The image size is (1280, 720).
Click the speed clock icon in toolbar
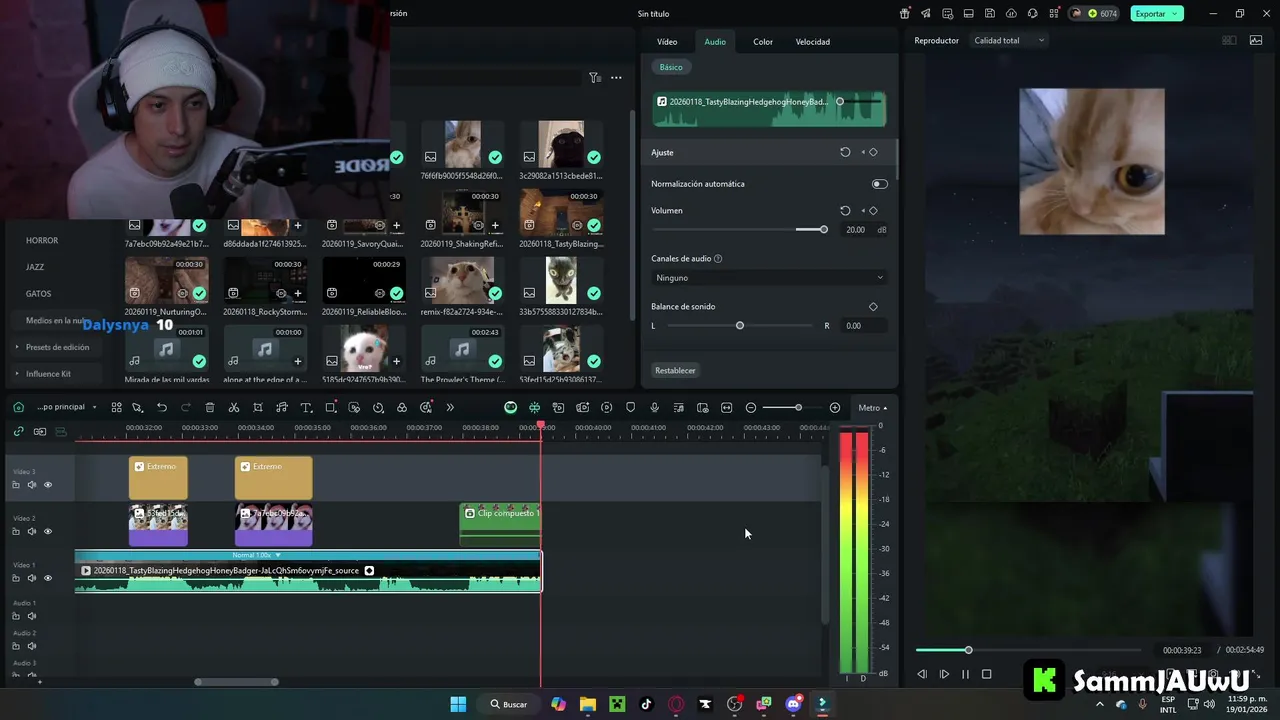tap(378, 407)
